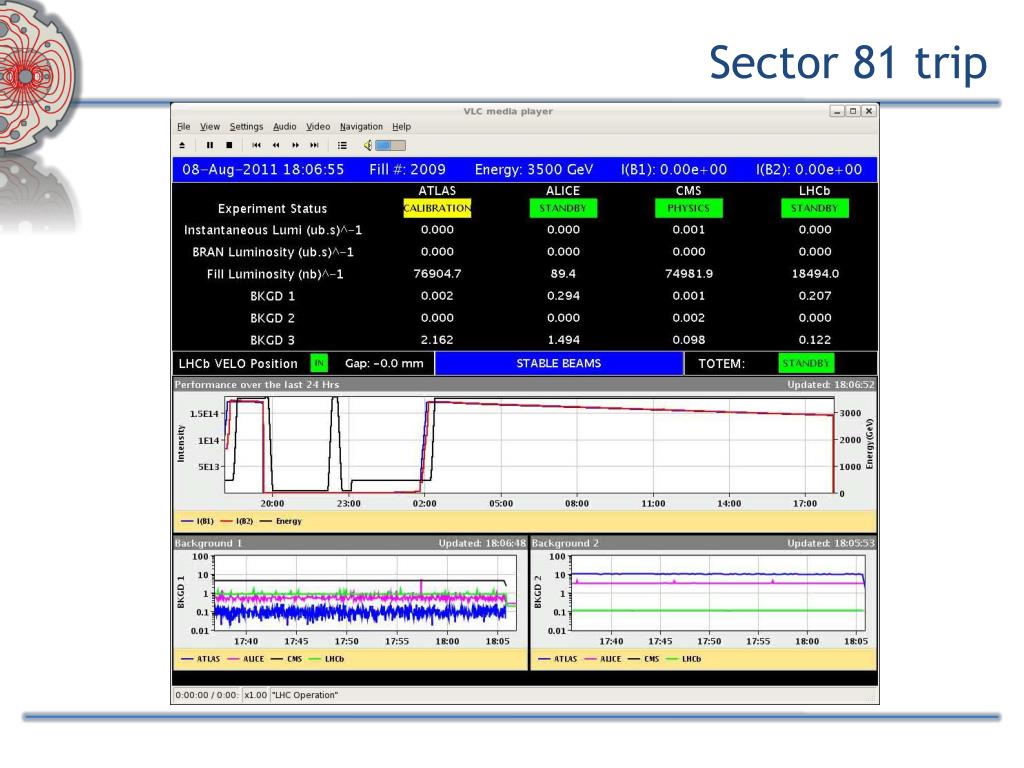
Task: Click the green LHCb VELO IN indicator
Action: (x=319, y=363)
